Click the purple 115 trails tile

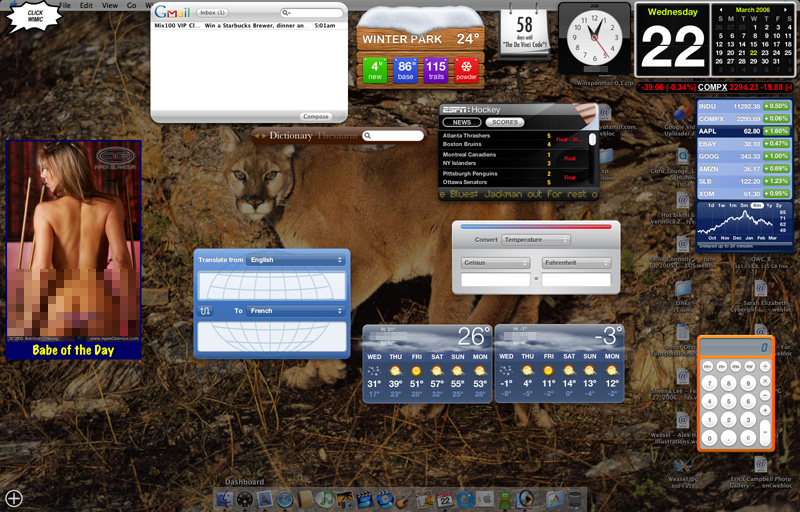pyautogui.click(x=436, y=70)
